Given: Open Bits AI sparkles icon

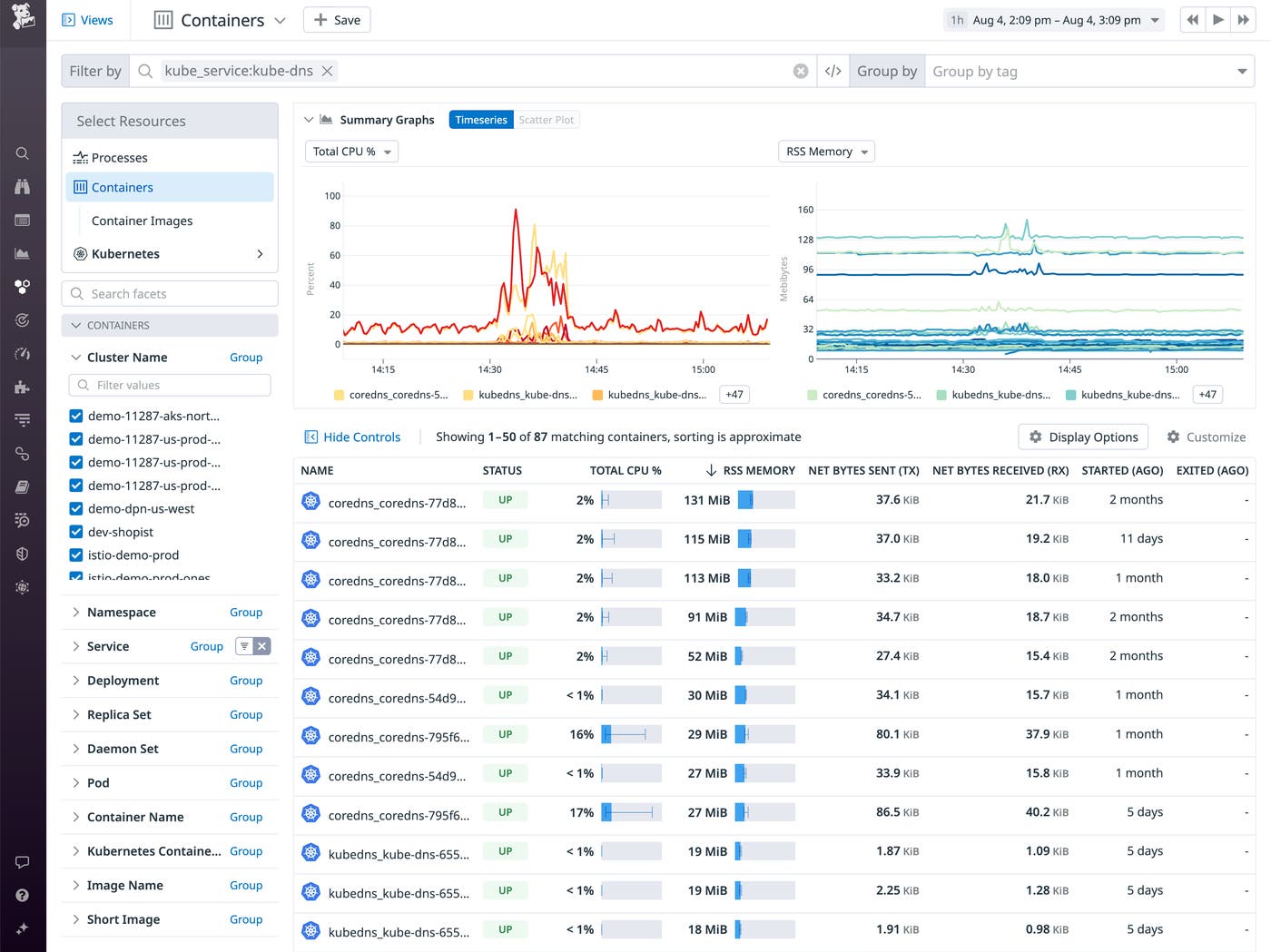Looking at the screenshot, I should pyautogui.click(x=23, y=928).
